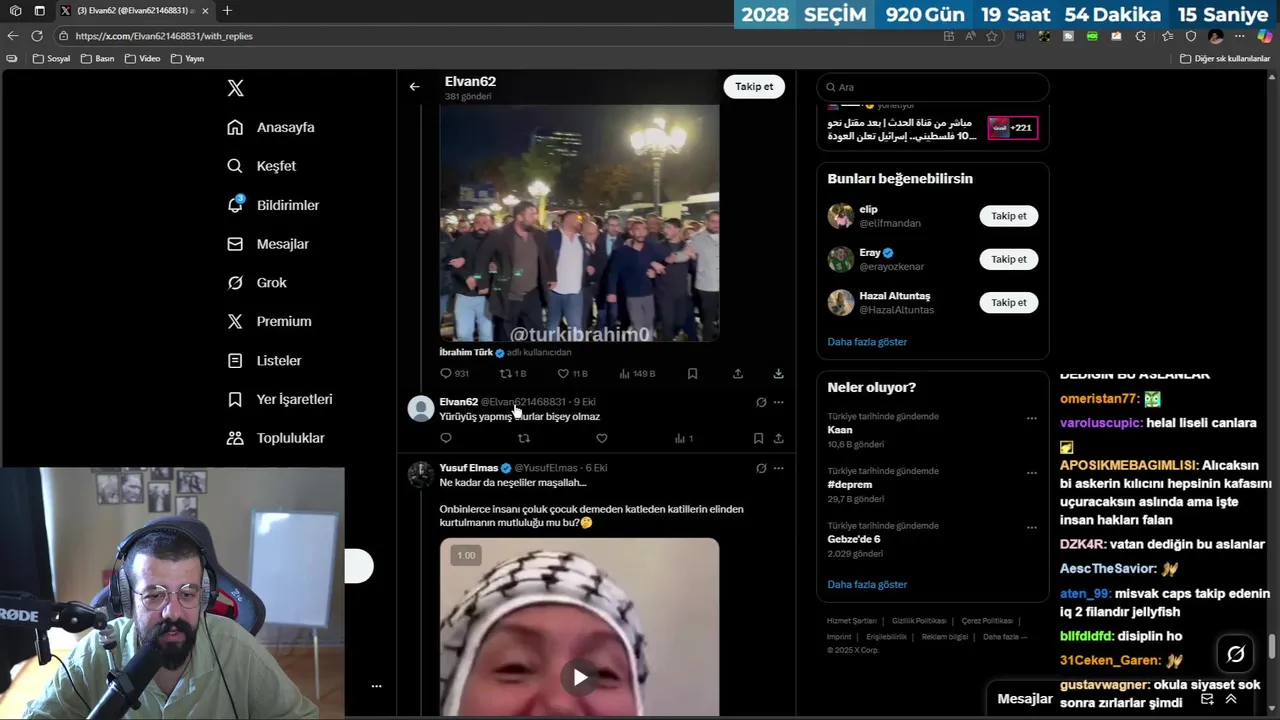Like the Elvan62 comment
This screenshot has height=720, width=1280.
[601, 438]
